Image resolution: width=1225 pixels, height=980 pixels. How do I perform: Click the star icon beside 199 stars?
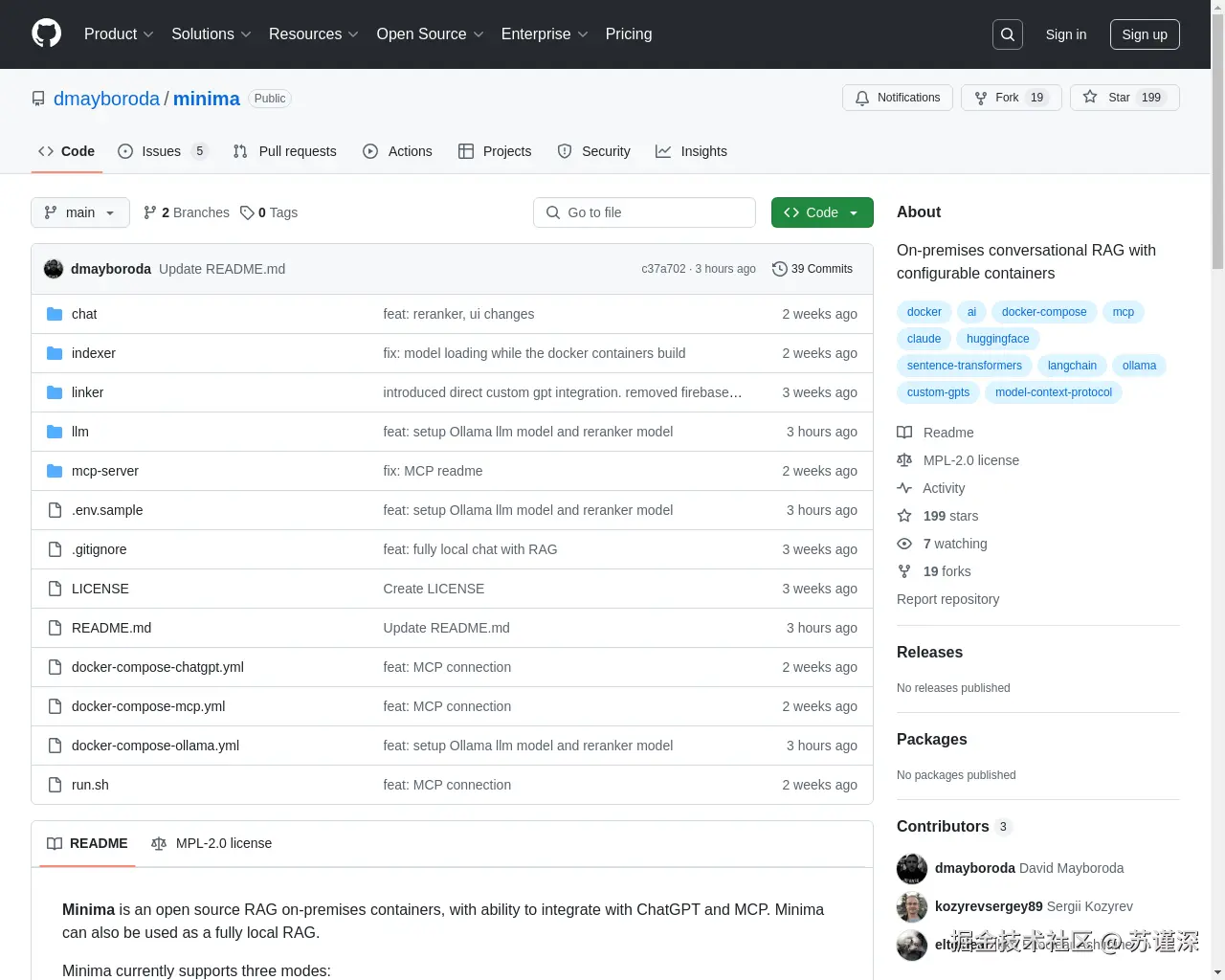904,516
